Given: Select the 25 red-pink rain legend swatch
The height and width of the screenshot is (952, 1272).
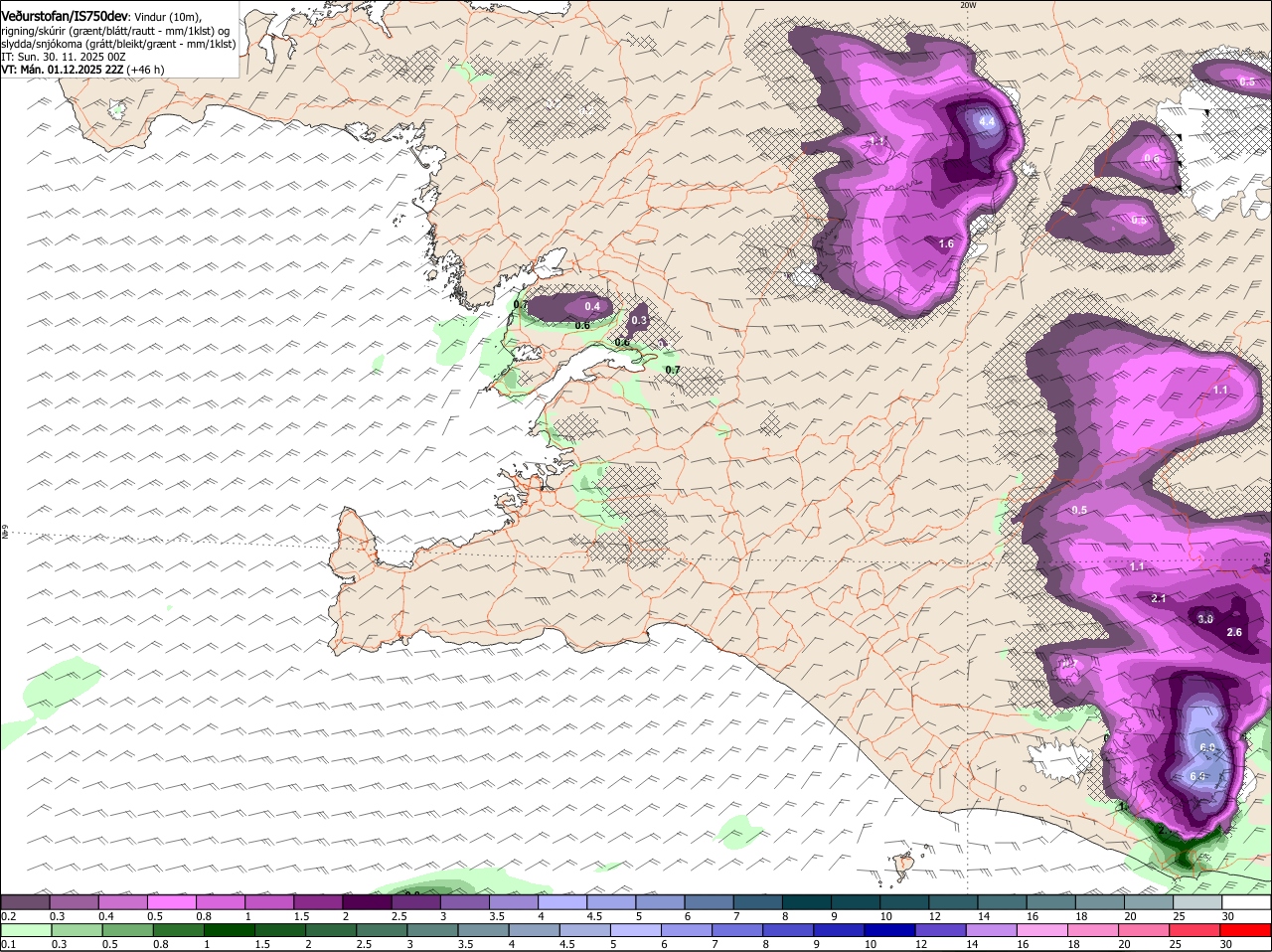Looking at the screenshot, I should pyautogui.click(x=1195, y=931).
